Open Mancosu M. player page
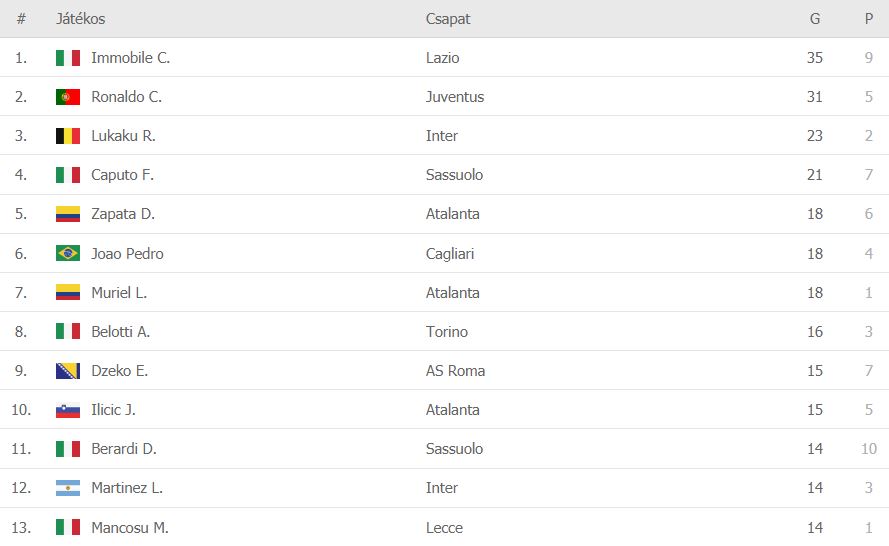 [130, 528]
